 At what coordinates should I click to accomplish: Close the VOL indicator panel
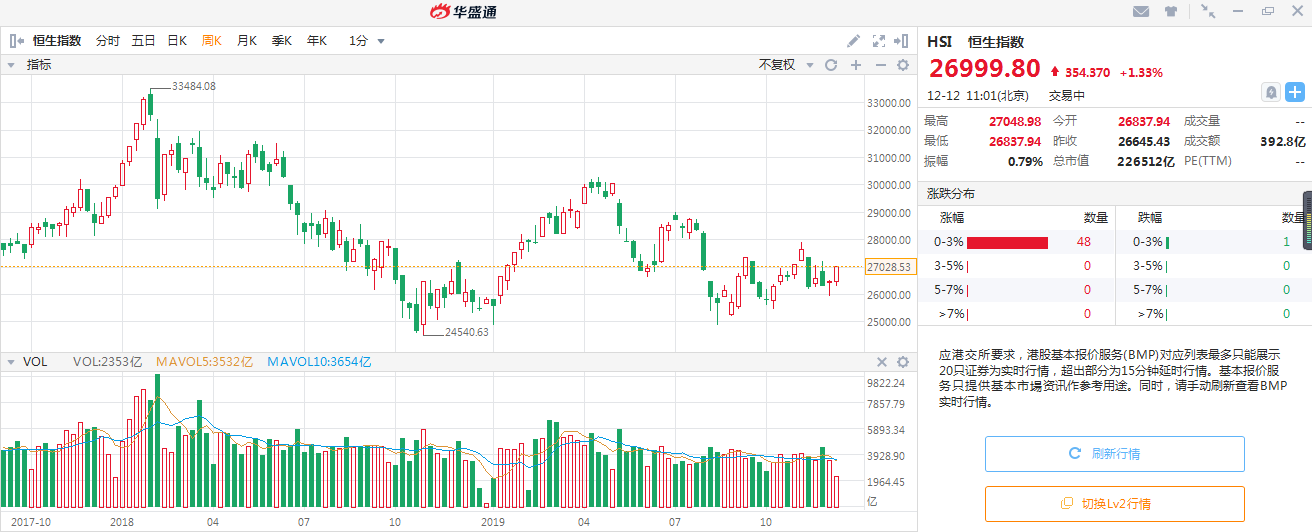(882, 362)
